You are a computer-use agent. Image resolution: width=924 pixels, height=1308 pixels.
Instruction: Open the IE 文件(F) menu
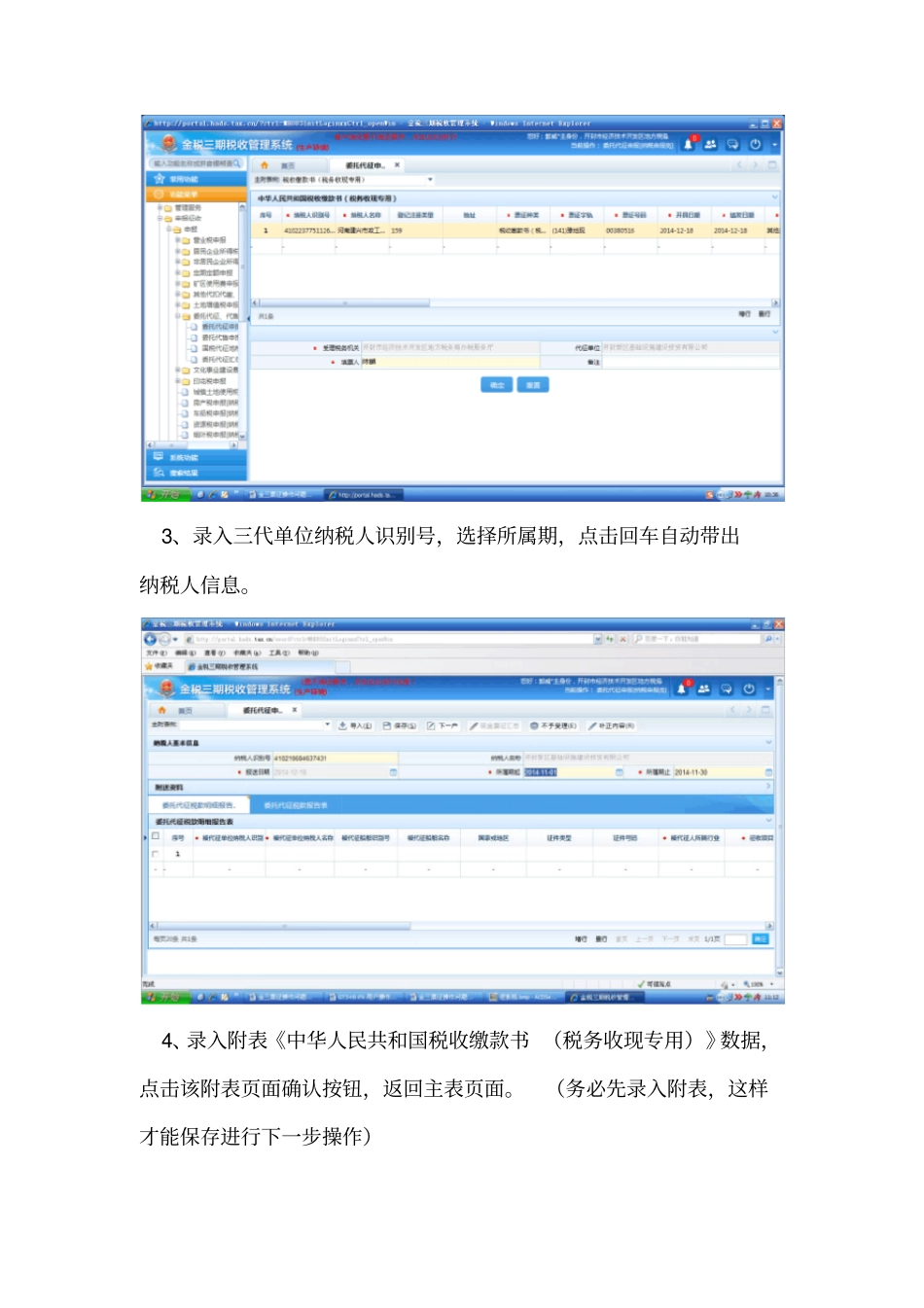(x=159, y=653)
